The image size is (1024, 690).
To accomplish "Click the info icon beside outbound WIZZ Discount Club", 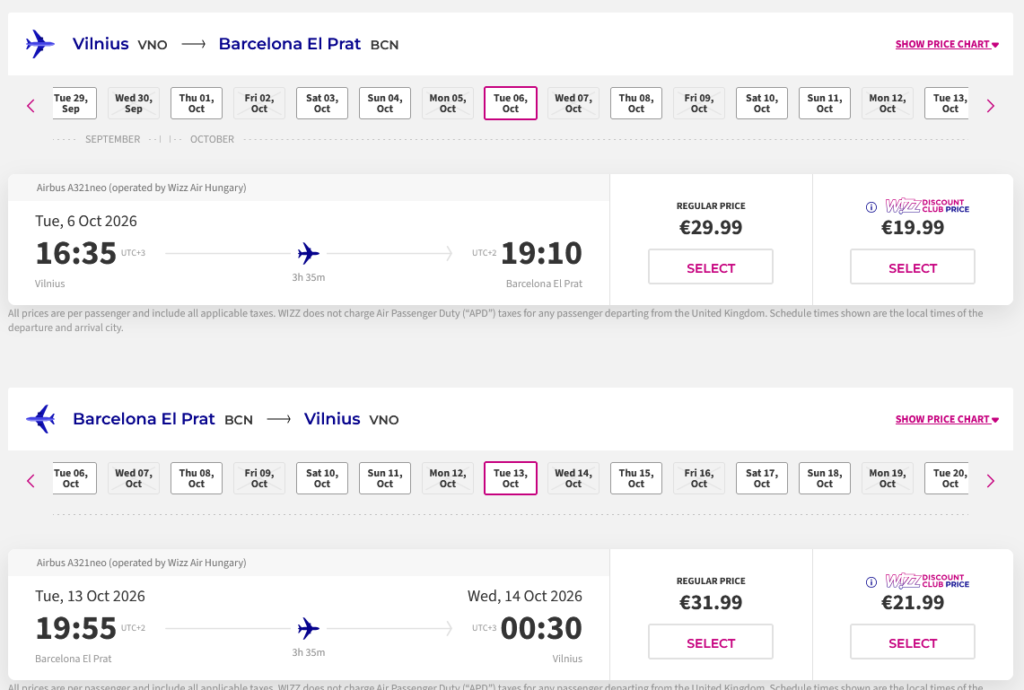I will click(871, 207).
